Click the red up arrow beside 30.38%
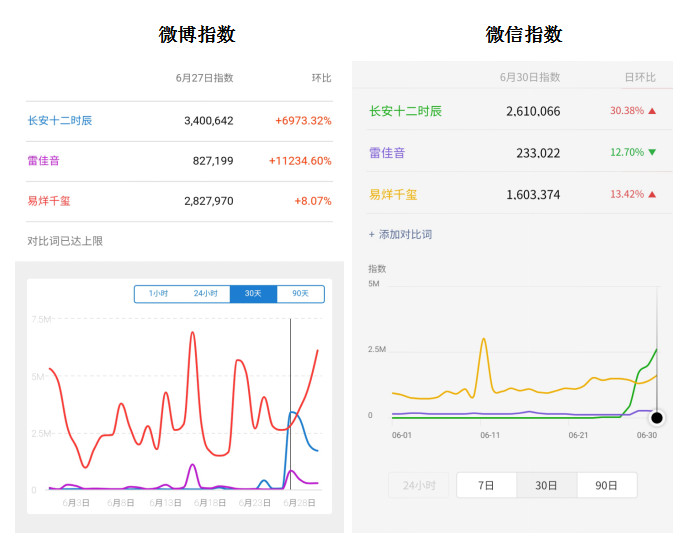 tap(652, 111)
